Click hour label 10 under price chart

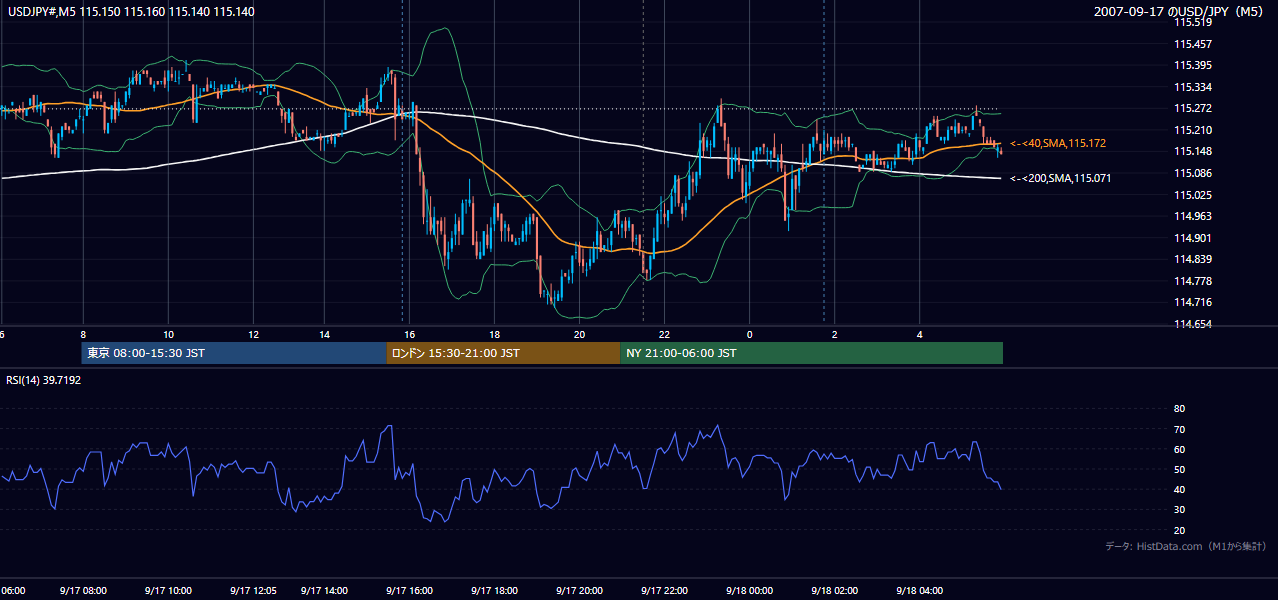168,334
